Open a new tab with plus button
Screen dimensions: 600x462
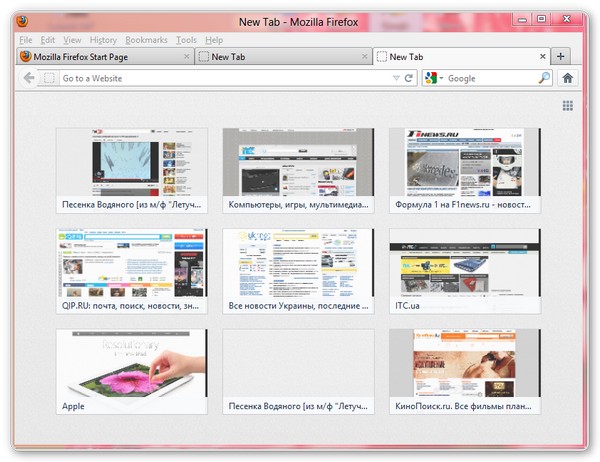561,57
